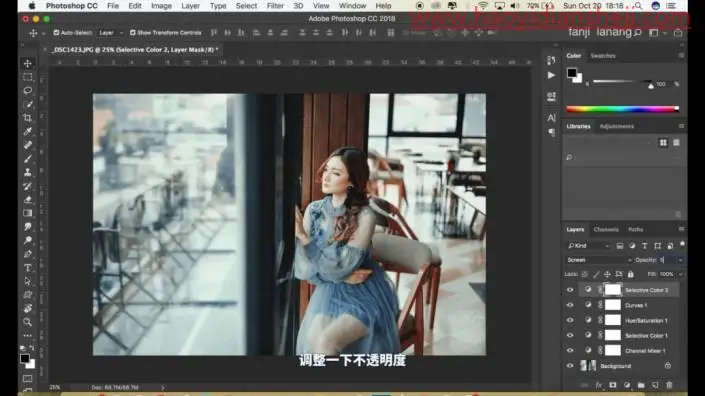This screenshot has height=396, width=705.
Task: Switch to the Swatches tab
Action: 603,56
